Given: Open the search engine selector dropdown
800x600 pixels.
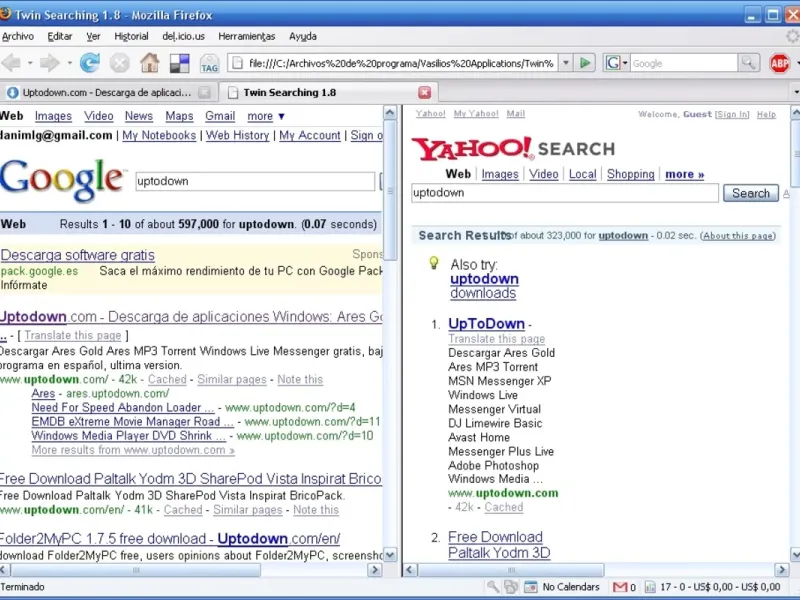Looking at the screenshot, I should 625,63.
